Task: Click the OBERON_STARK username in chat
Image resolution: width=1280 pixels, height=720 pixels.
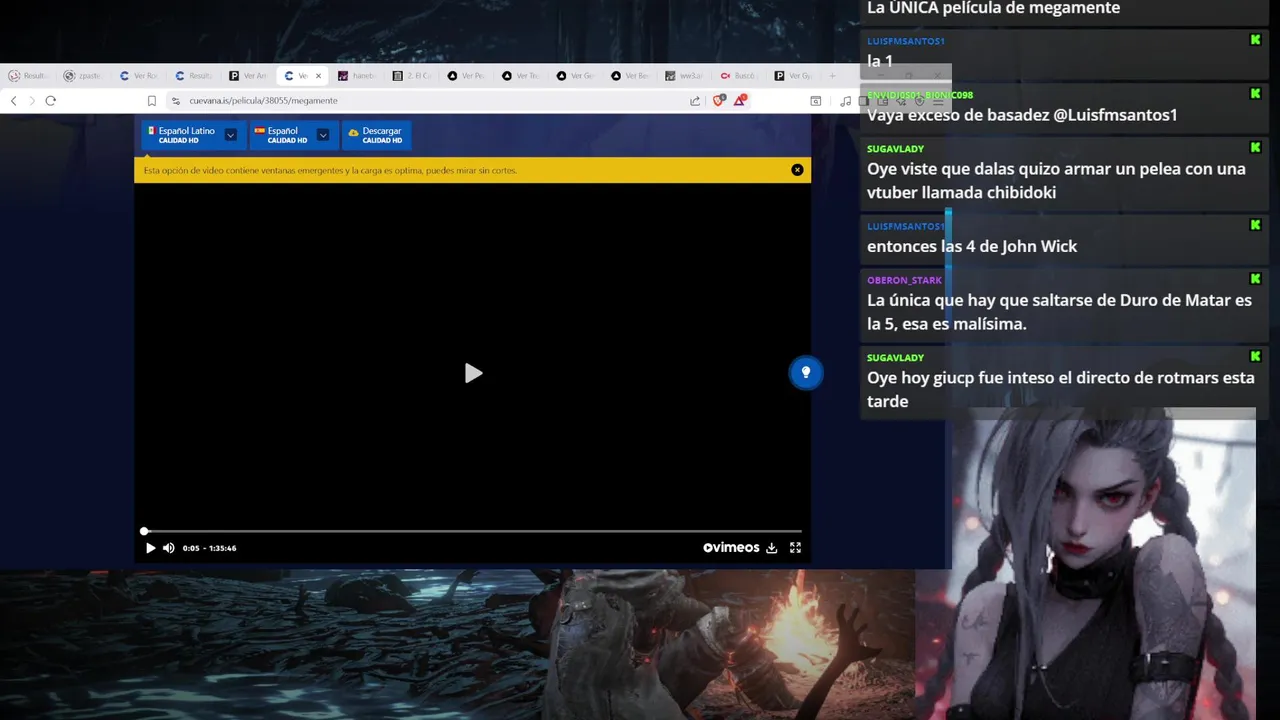Action: [904, 280]
